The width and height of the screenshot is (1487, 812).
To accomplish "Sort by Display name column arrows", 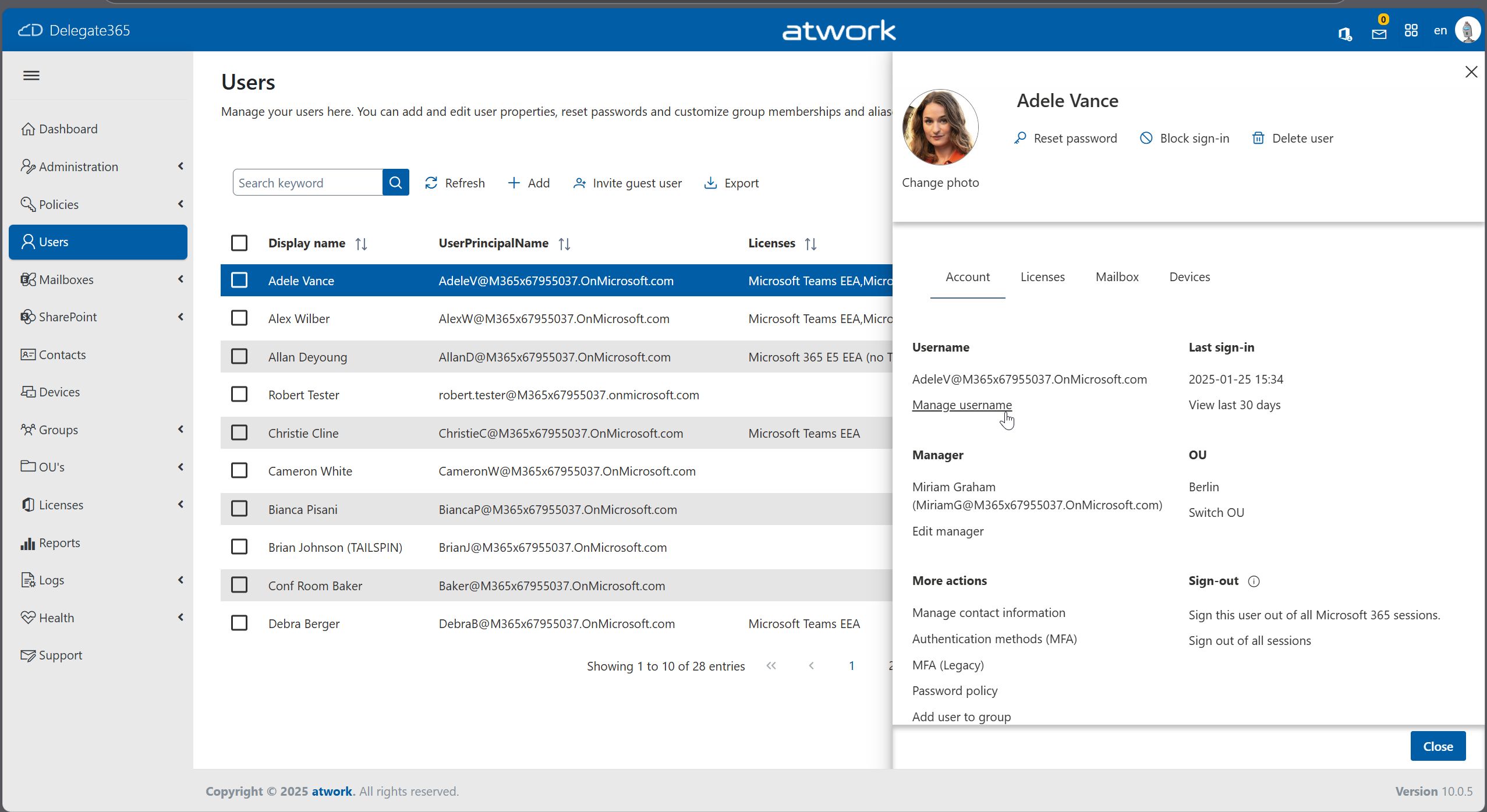I will 361,243.
